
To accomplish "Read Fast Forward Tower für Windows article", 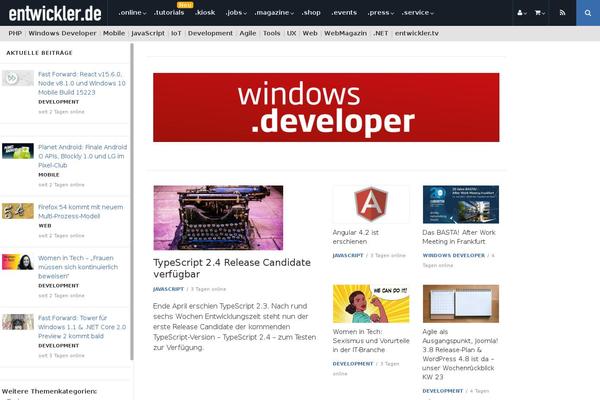I will (82, 327).
